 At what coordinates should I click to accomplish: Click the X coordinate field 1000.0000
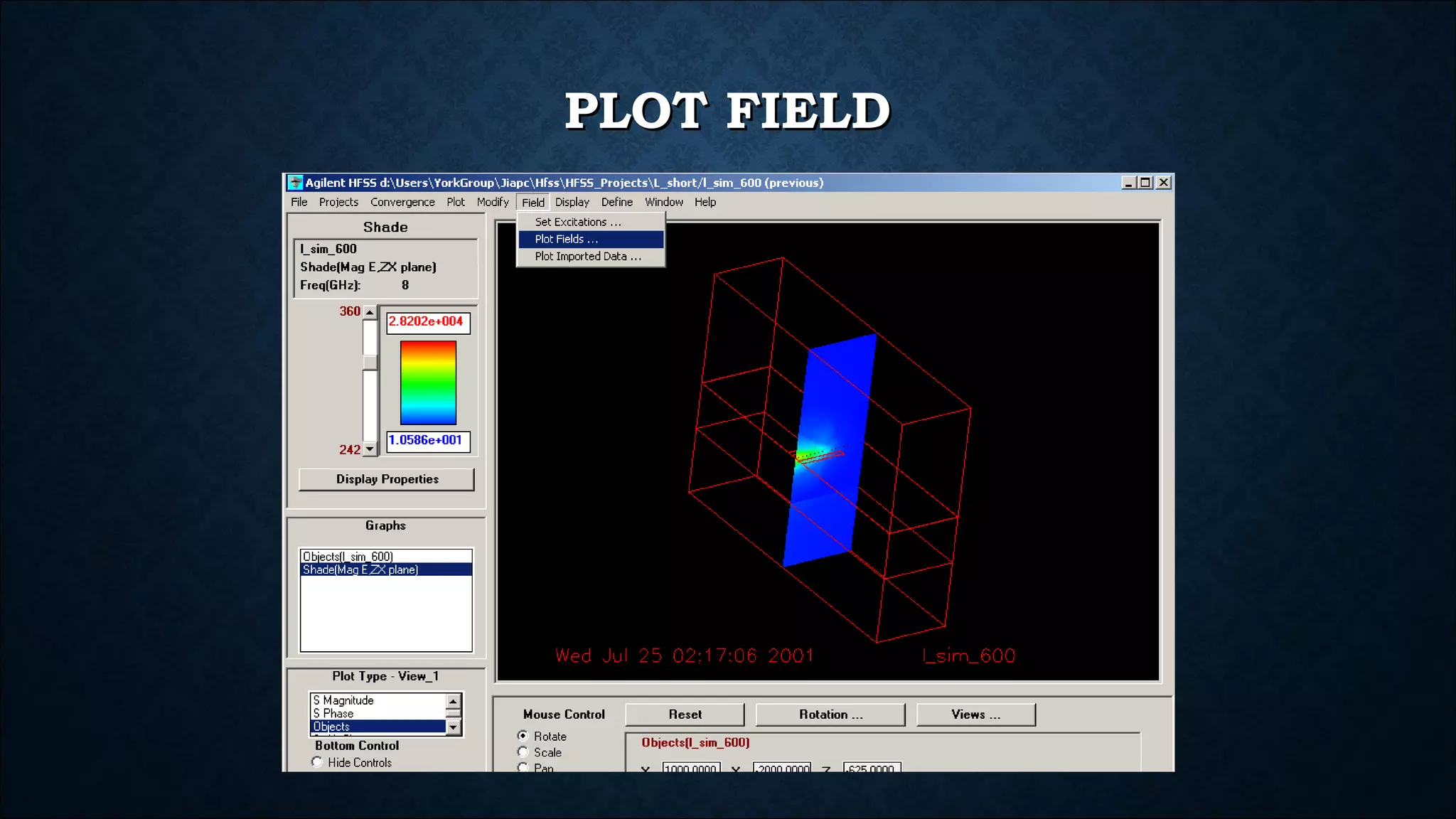click(x=691, y=768)
